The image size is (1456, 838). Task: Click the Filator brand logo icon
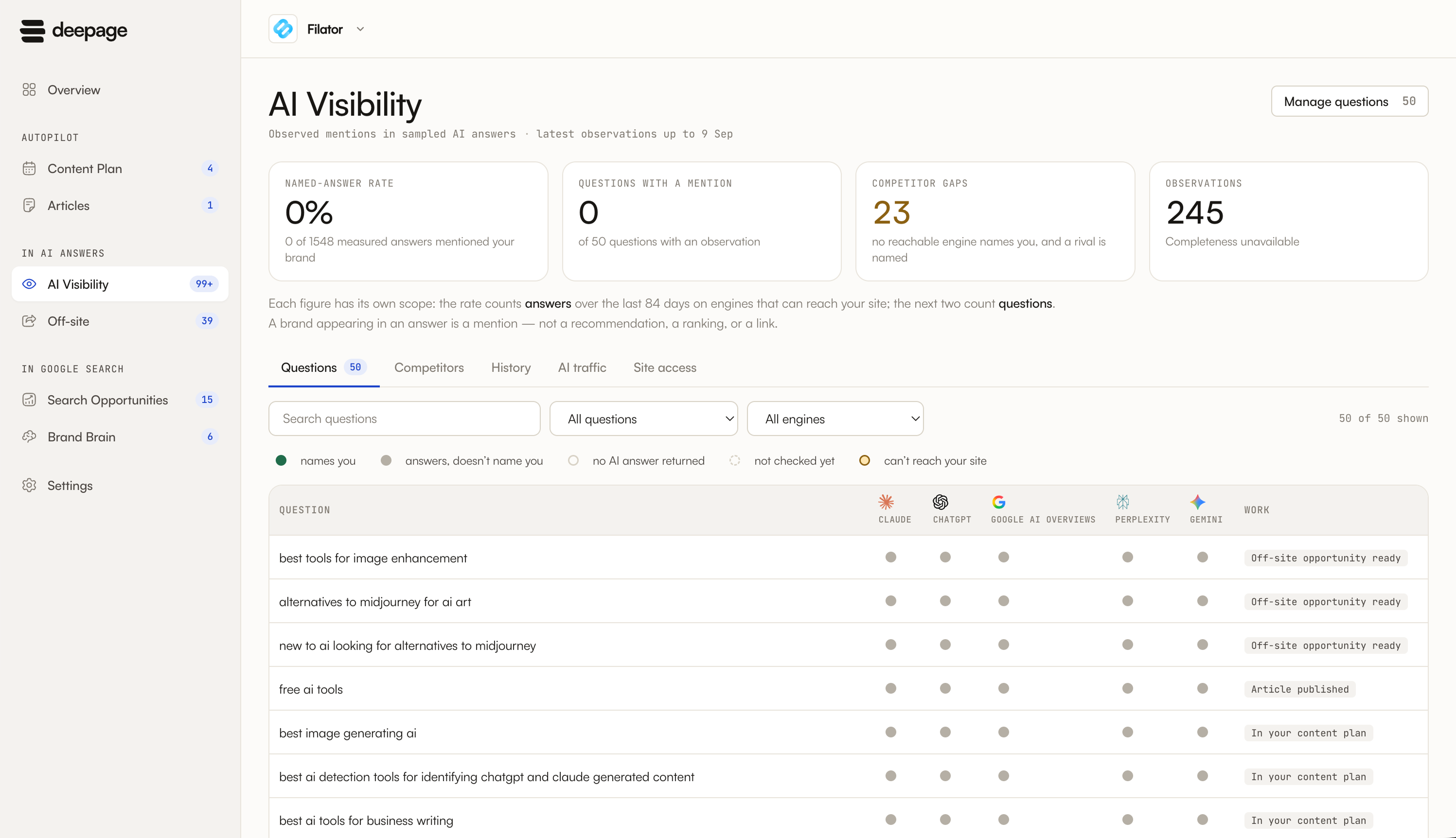point(283,29)
